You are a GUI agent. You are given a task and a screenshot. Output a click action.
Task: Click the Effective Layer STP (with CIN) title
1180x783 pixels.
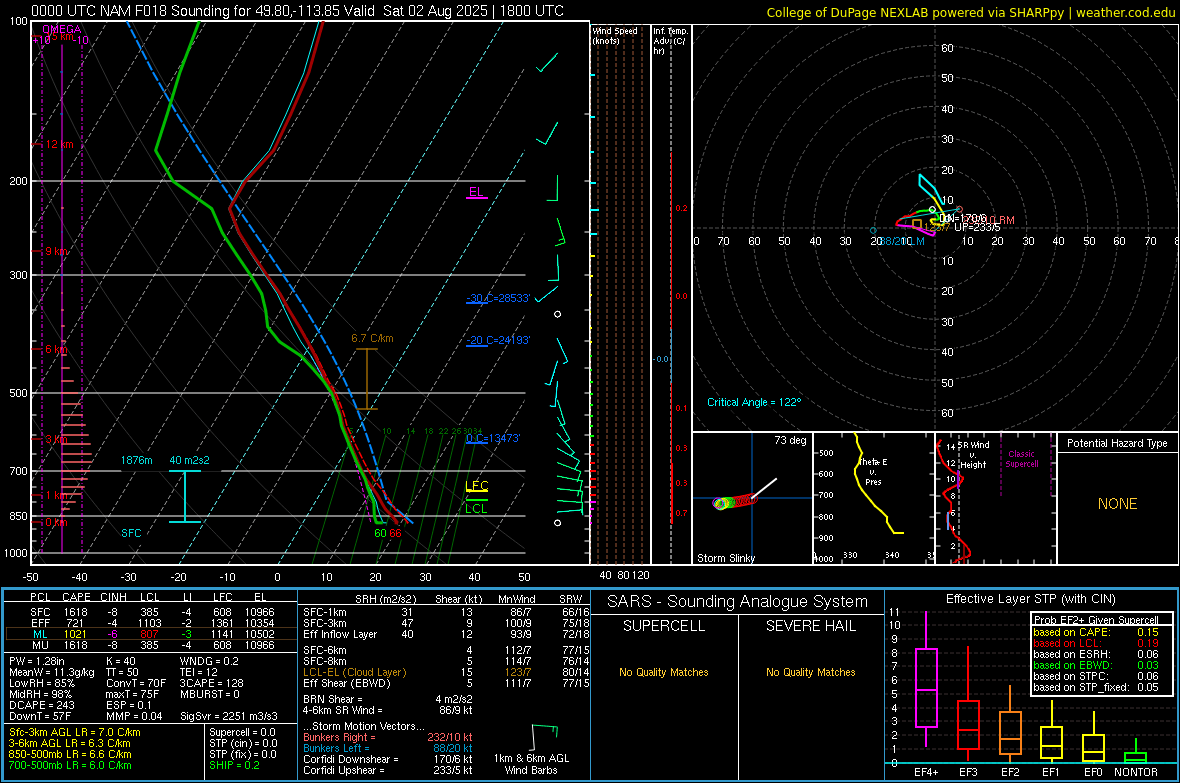pyautogui.click(x=1030, y=599)
